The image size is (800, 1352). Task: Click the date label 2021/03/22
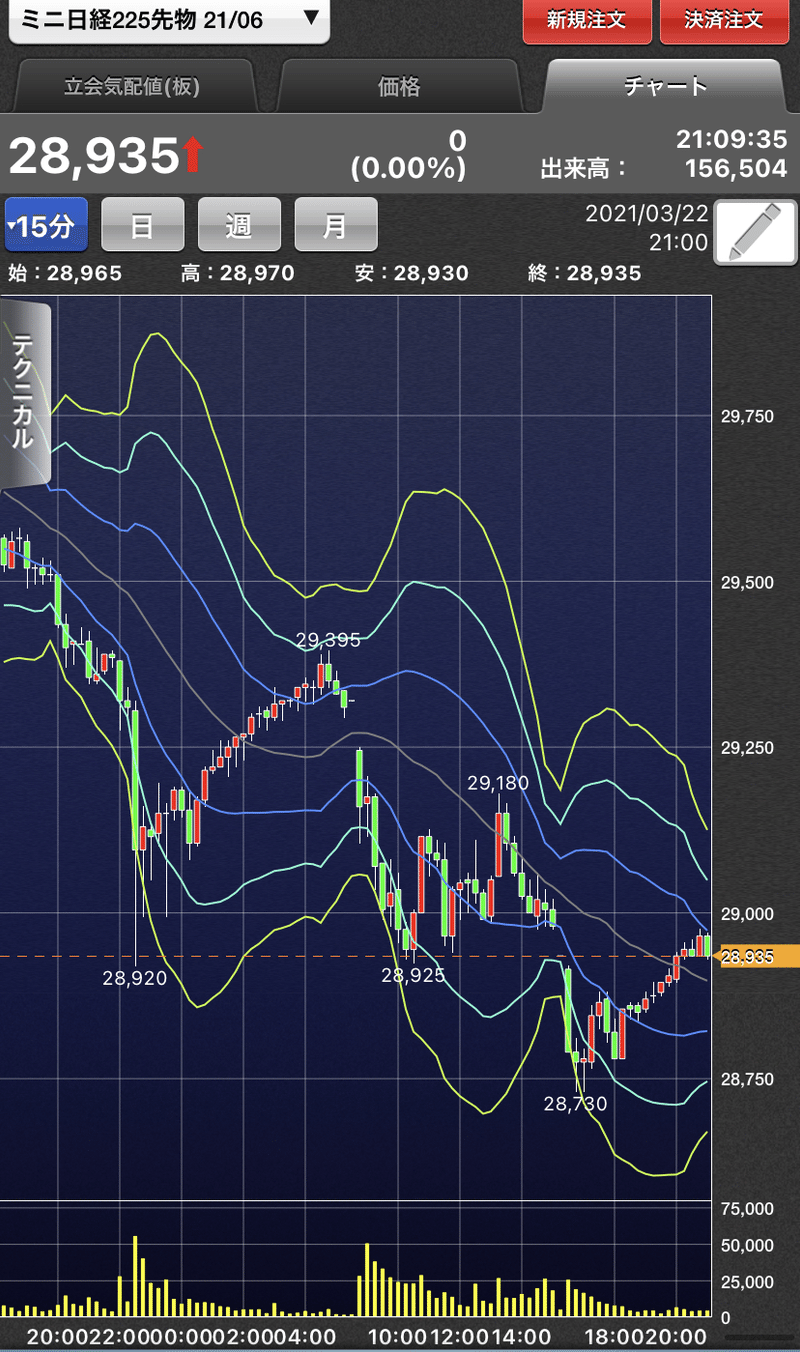646,214
